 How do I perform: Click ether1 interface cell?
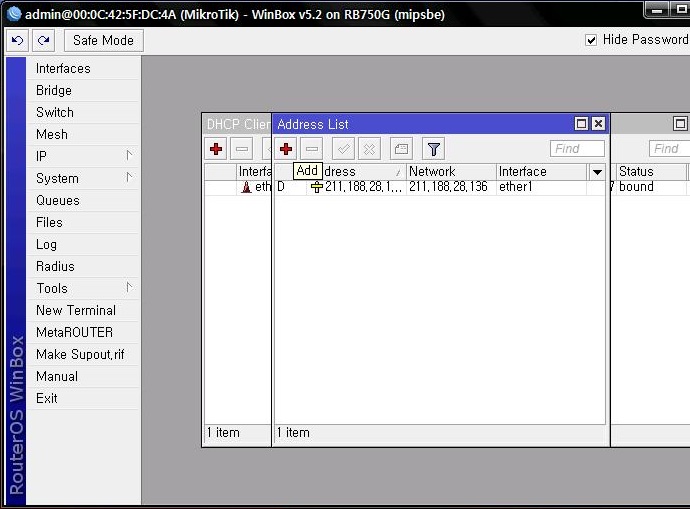coord(515,187)
